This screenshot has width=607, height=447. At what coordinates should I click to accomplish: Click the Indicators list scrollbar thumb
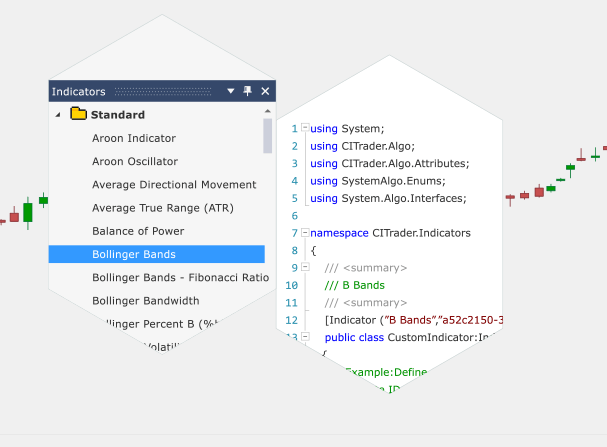tap(268, 136)
